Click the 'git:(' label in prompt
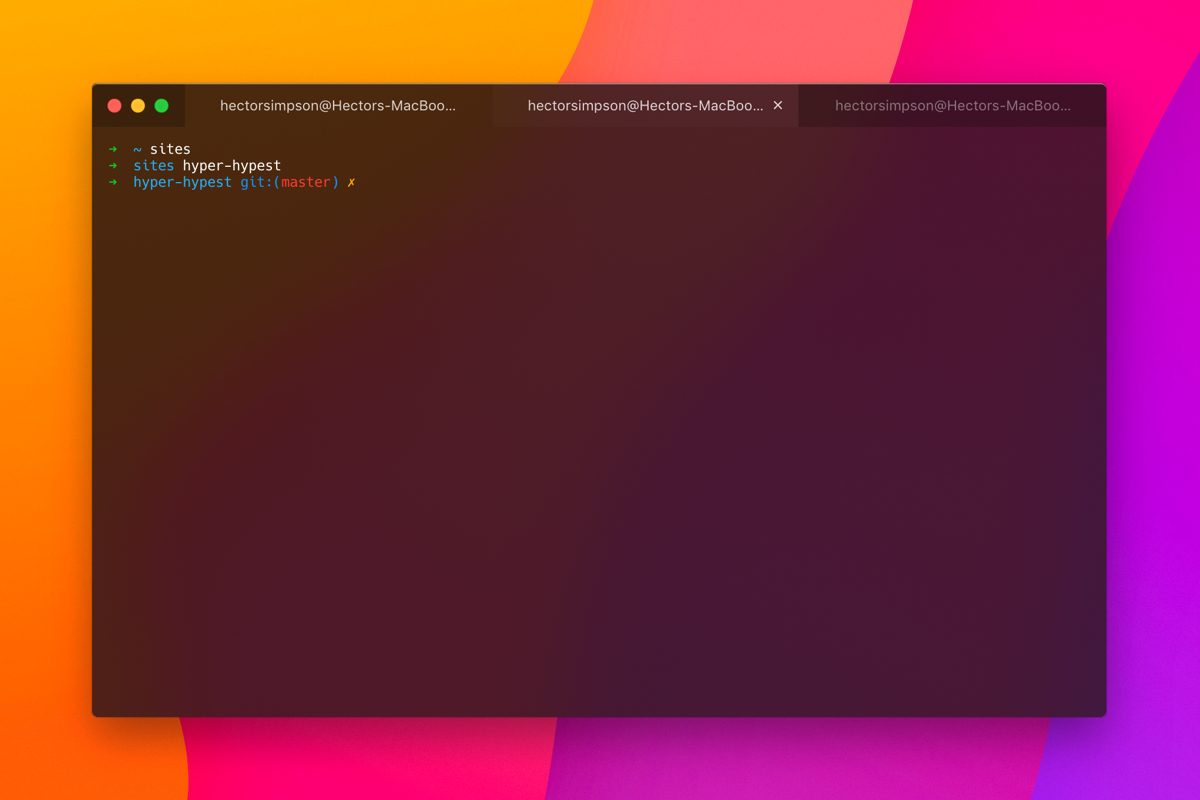 261,182
